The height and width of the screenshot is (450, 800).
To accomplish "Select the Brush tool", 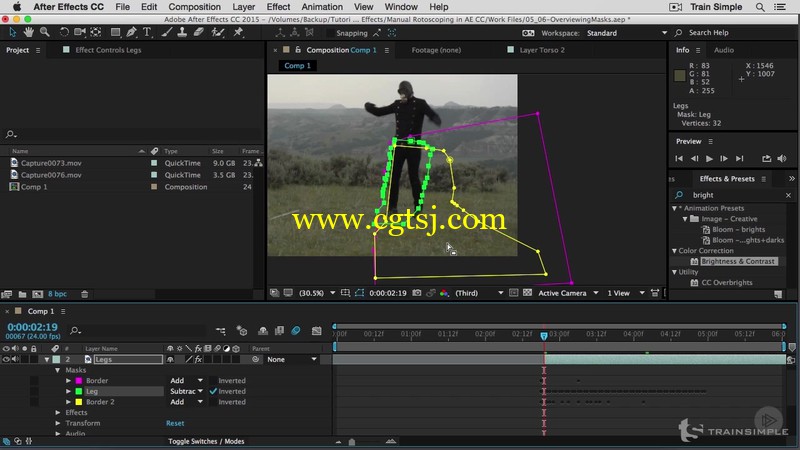I will (167, 32).
